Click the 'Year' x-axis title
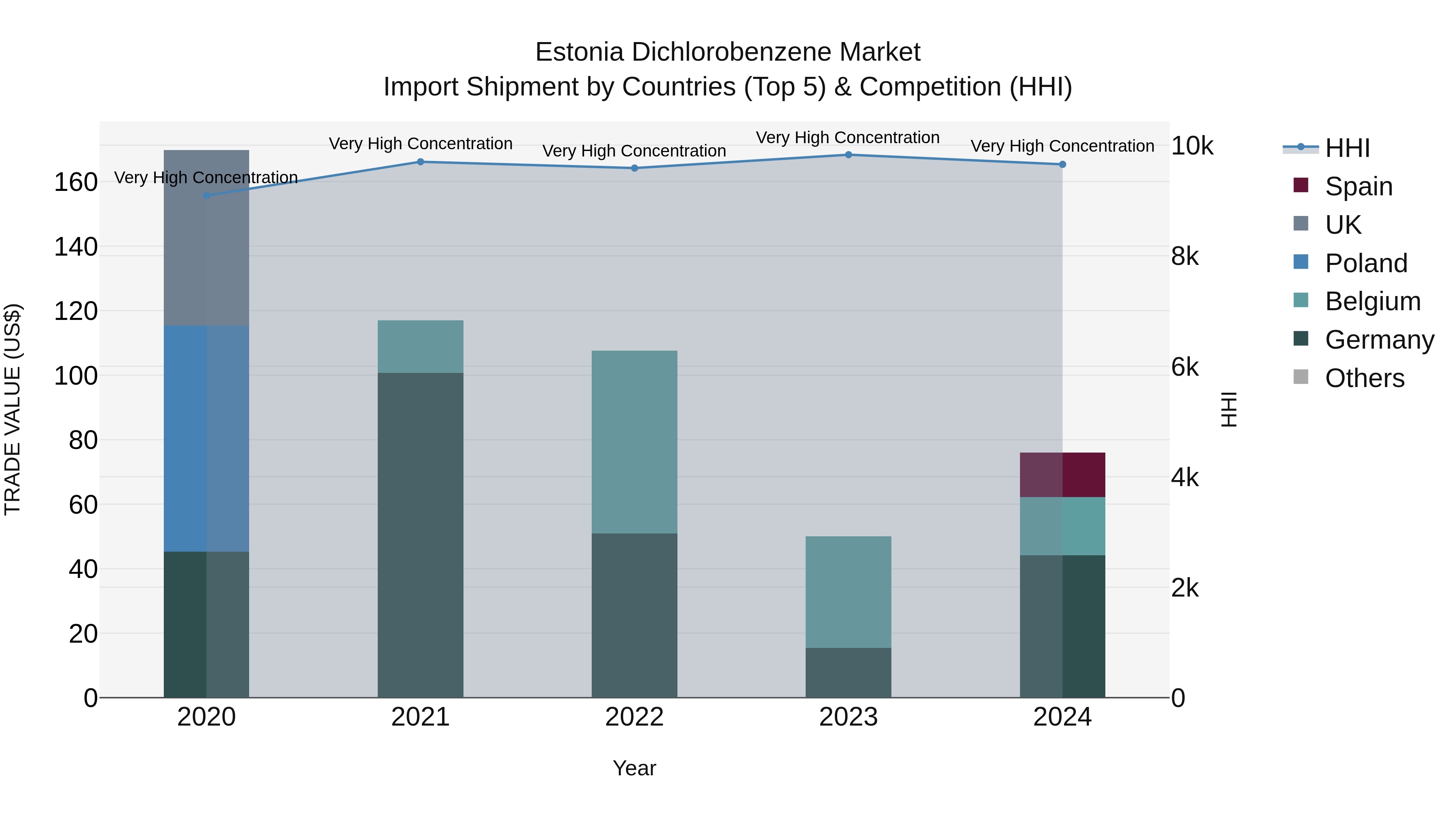Viewport: 1456px width, 819px height. click(x=634, y=769)
